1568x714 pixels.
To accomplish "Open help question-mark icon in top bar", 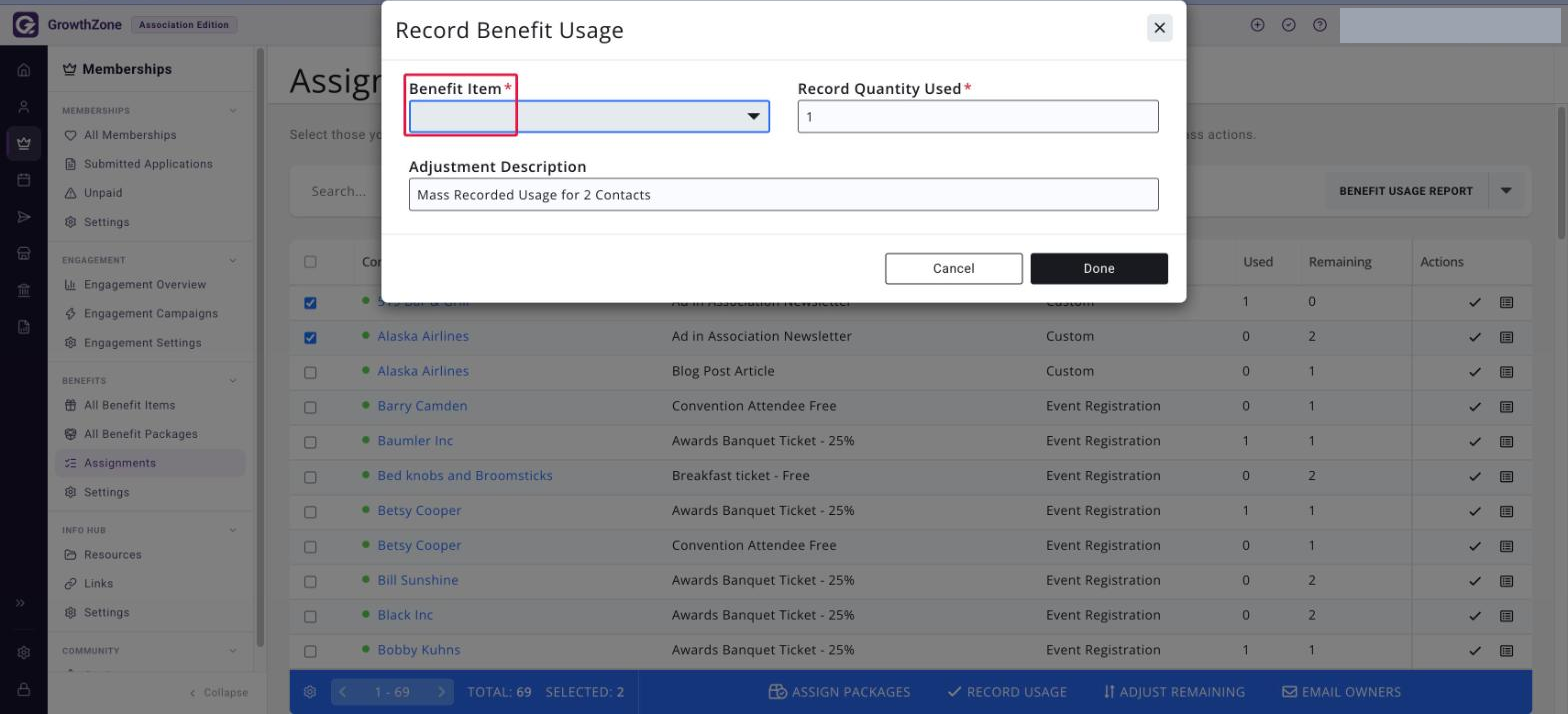I will 1320,25.
